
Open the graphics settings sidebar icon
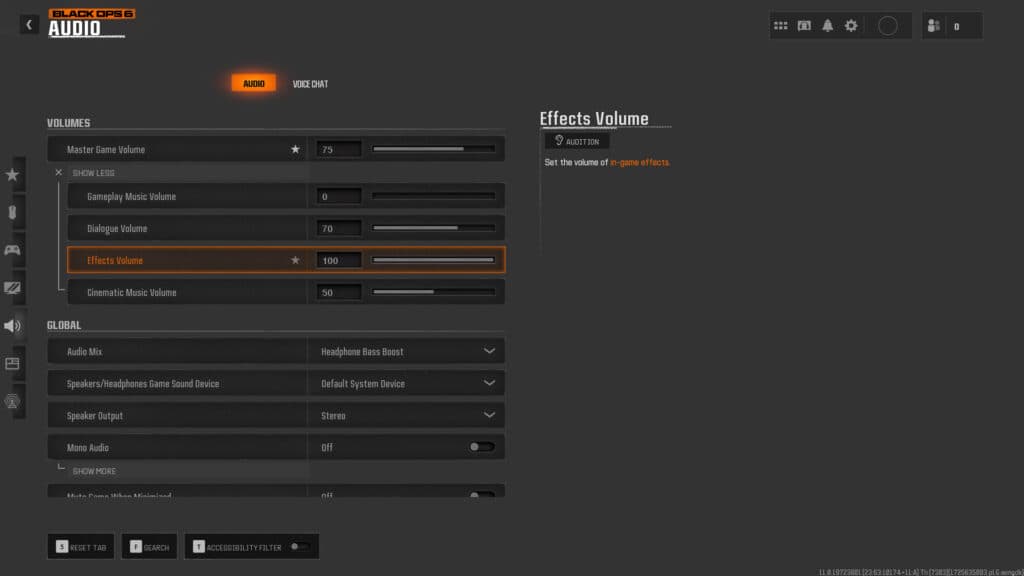point(14,287)
